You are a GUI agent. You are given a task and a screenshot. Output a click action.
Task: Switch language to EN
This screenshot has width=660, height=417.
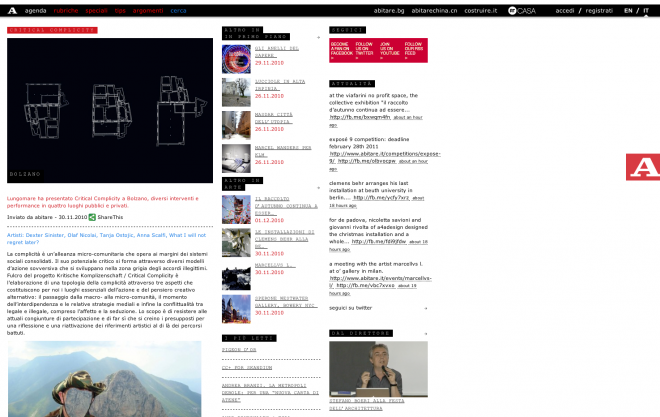tap(628, 9)
